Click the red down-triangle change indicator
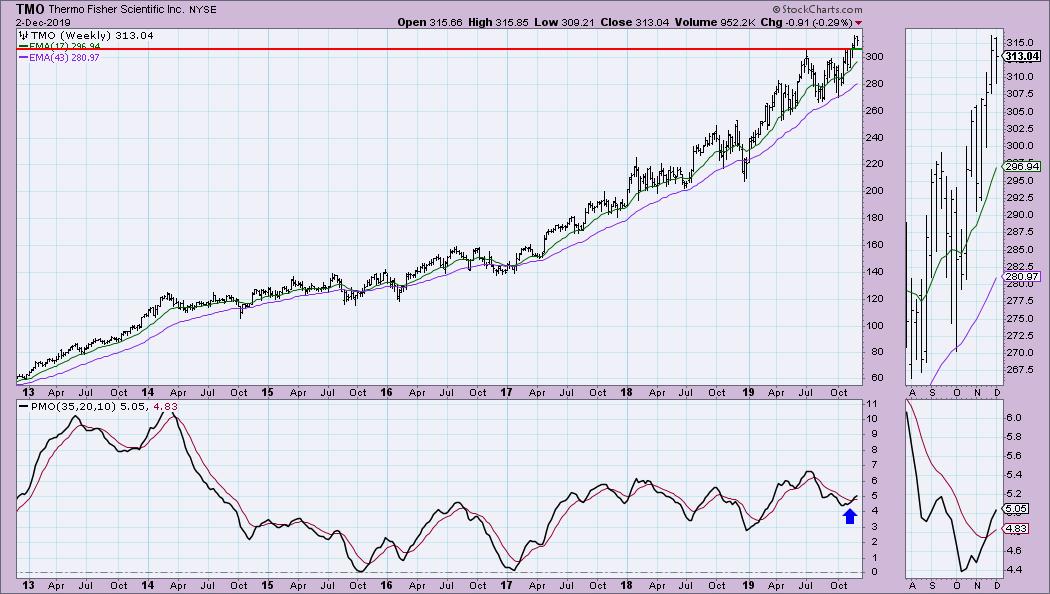 (x=859, y=23)
